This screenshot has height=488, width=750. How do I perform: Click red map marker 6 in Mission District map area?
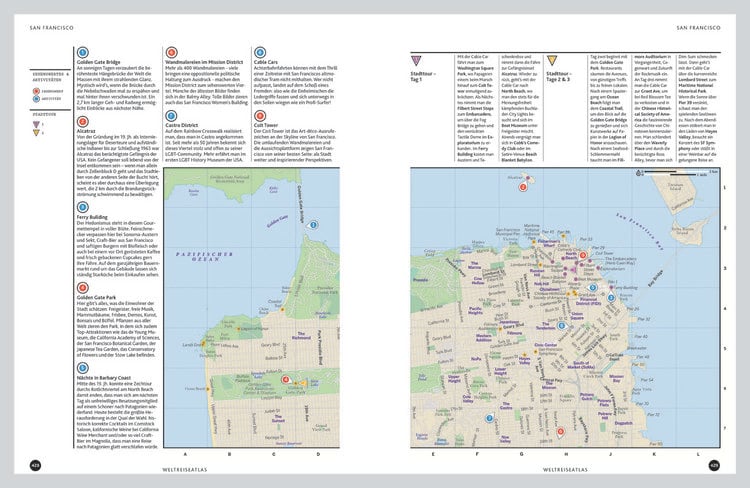click(x=561, y=432)
